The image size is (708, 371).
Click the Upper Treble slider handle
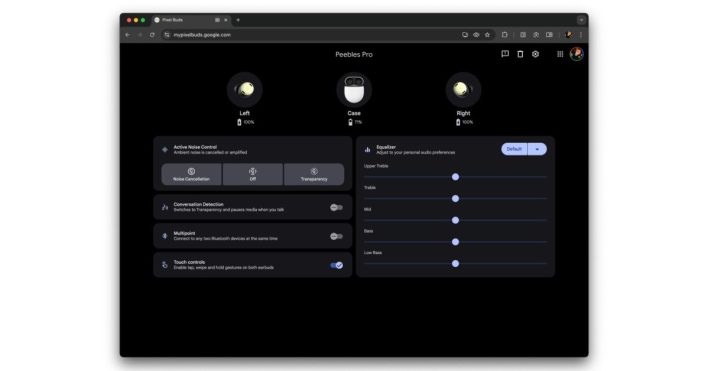point(456,177)
